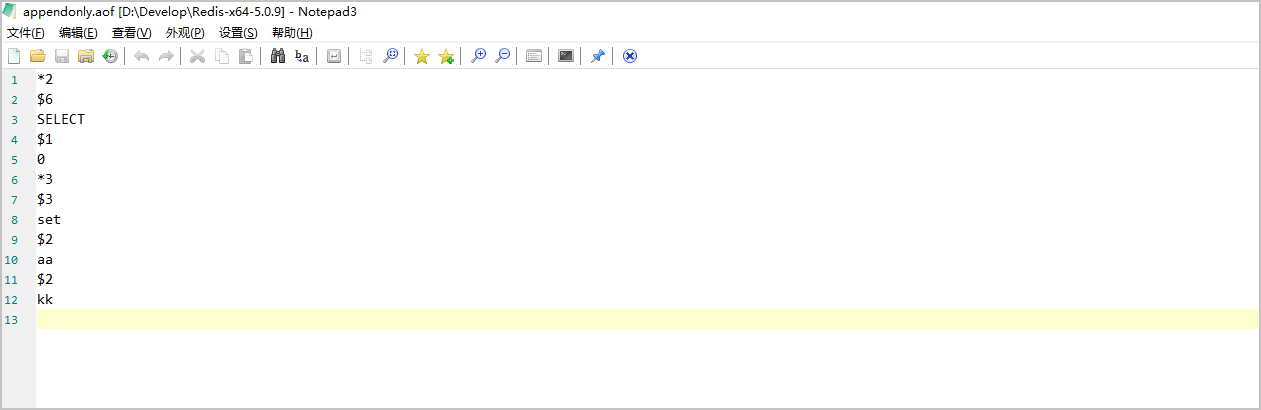Click the Undo arrow icon
This screenshot has width=1261, height=410.
(142, 56)
